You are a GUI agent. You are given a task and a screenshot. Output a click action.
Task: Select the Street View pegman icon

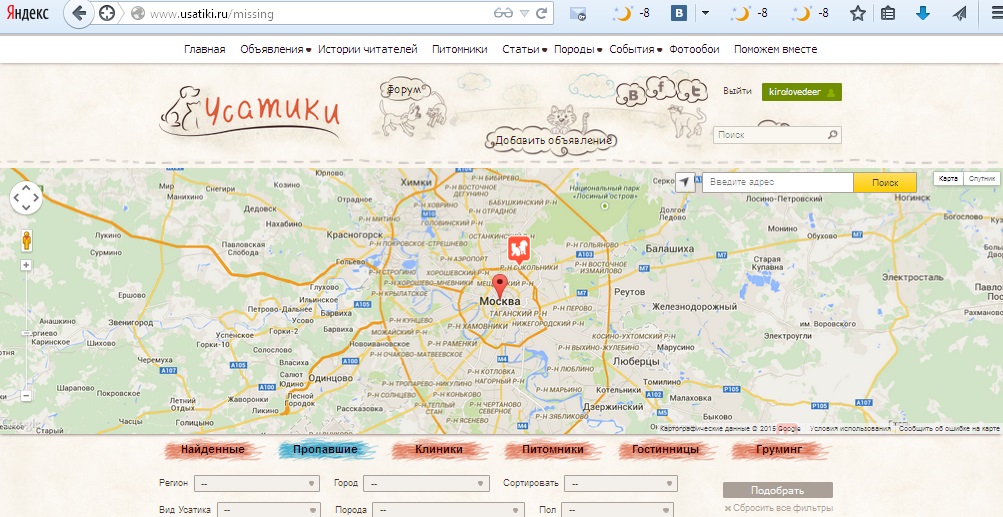click(26, 241)
